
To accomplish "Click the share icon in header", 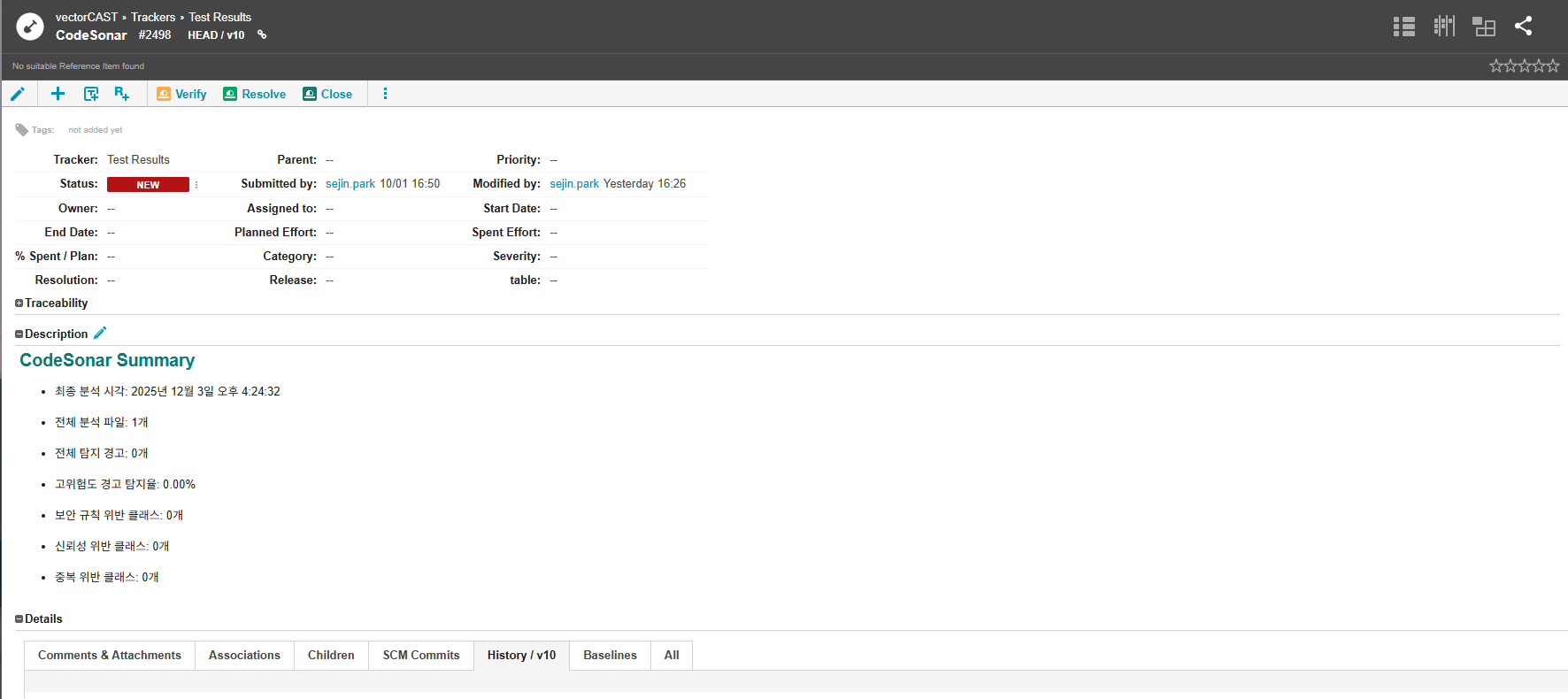I will click(x=1523, y=27).
